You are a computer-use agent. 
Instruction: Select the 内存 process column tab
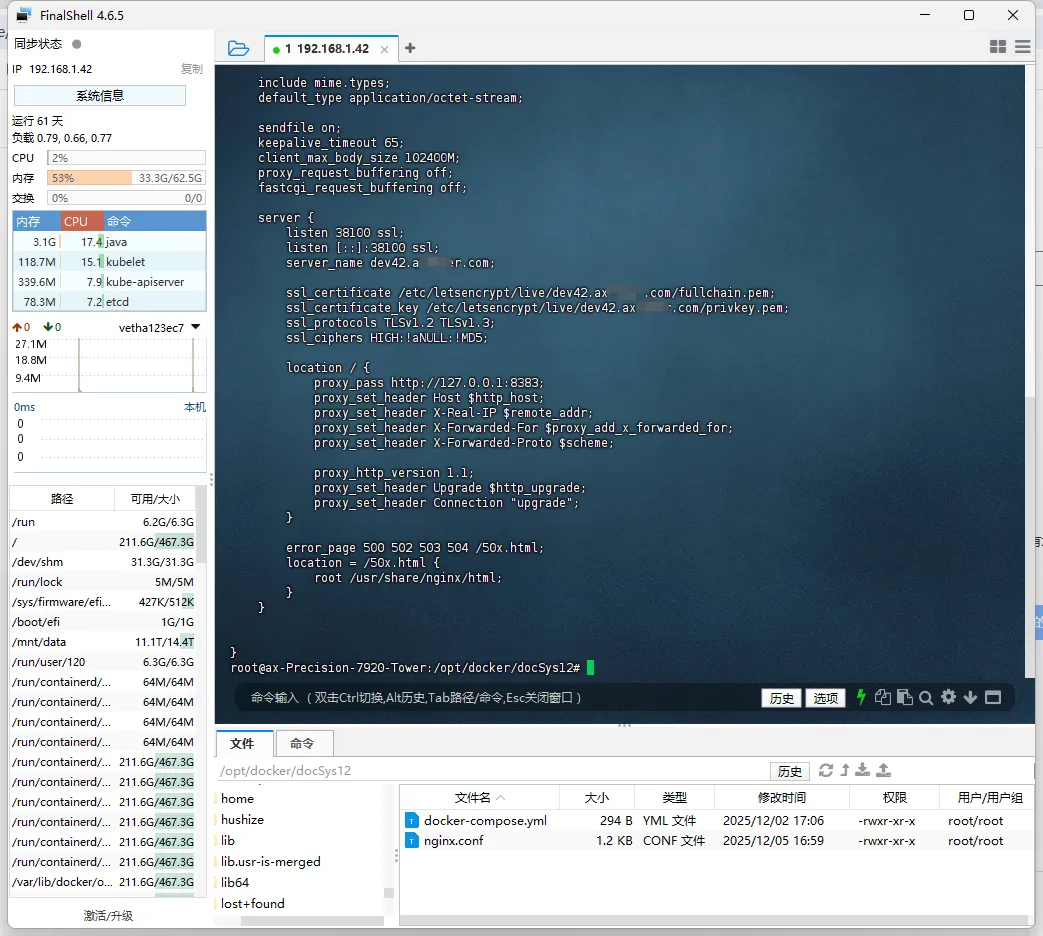[36, 222]
